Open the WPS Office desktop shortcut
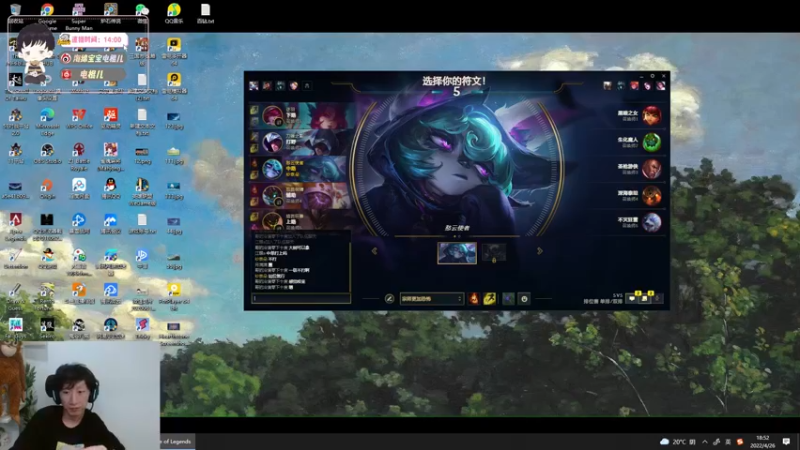This screenshot has width=800, height=450. tap(79, 118)
